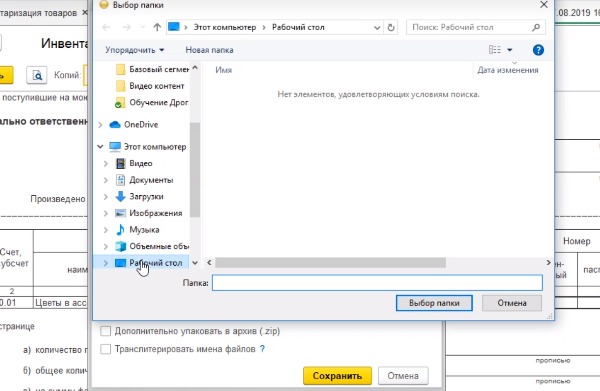
Task: Select the Музыка folder in sidebar
Action: coord(144,230)
